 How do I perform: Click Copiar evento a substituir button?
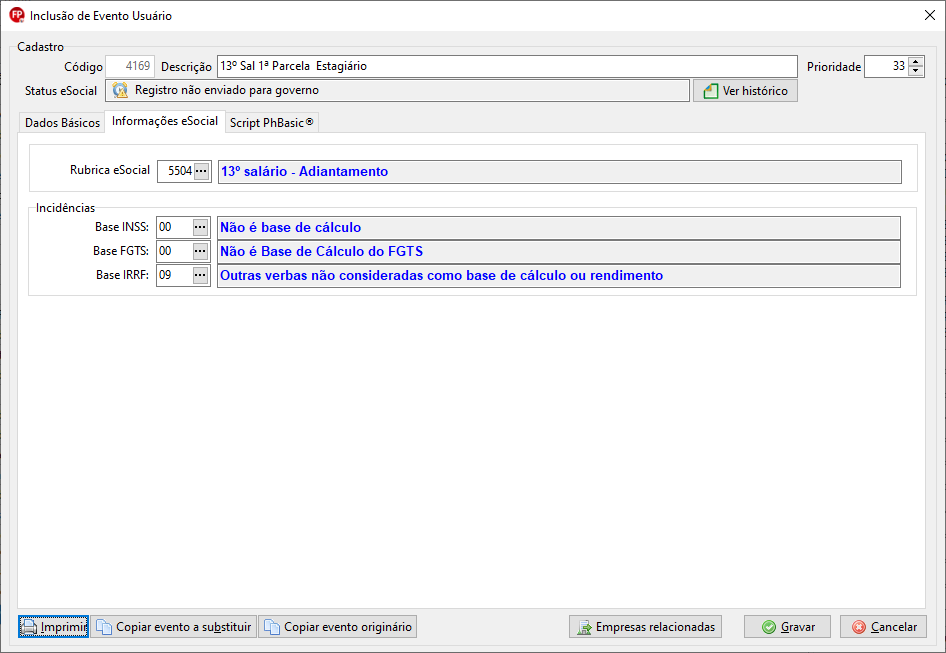pos(174,627)
